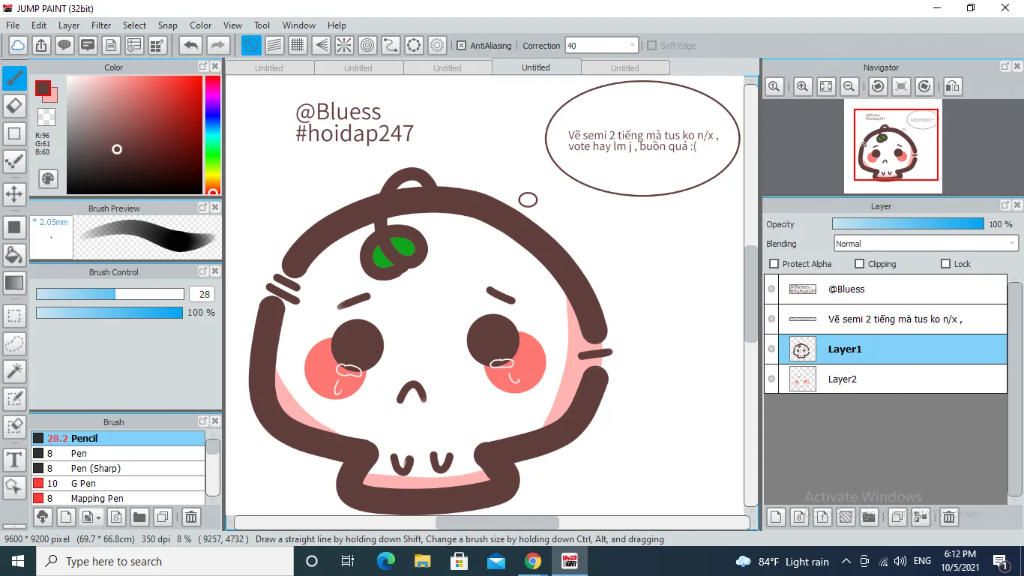Open the Layer menu
Image resolution: width=1024 pixels, height=576 pixels.
tap(69, 25)
